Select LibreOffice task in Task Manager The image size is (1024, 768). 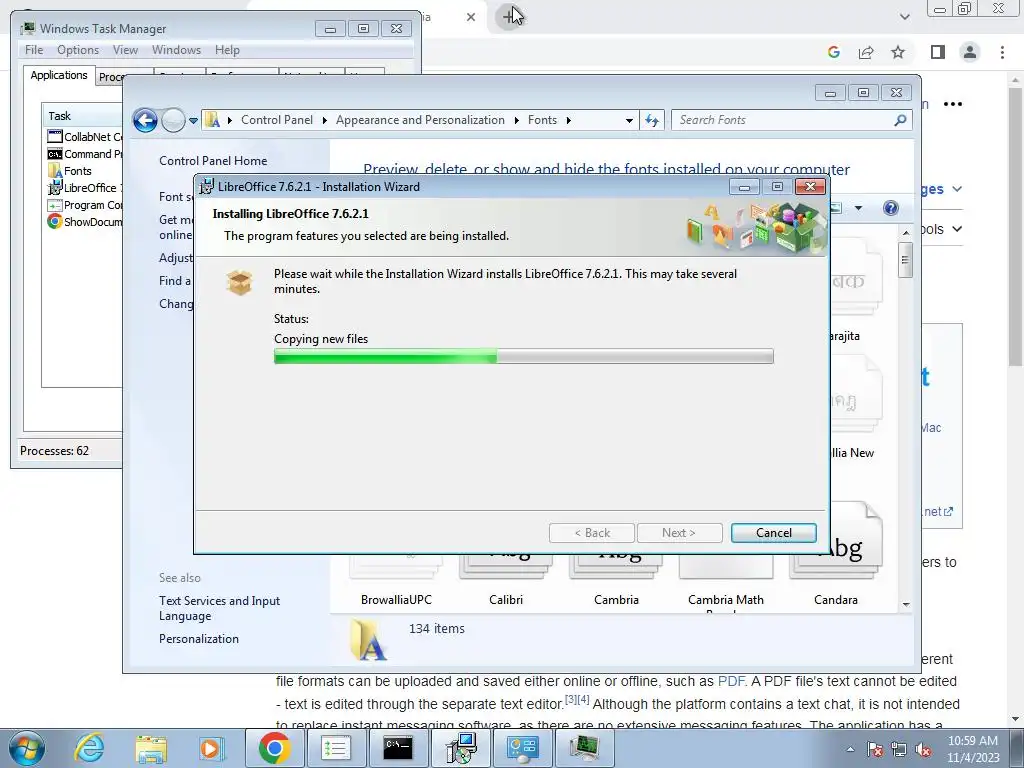click(84, 187)
